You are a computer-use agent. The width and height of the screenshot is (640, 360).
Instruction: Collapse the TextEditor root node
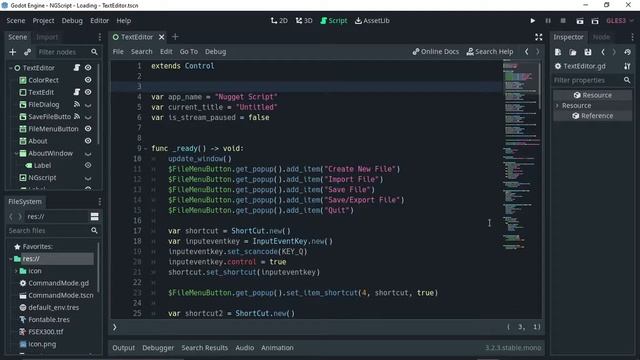click(x=11, y=68)
